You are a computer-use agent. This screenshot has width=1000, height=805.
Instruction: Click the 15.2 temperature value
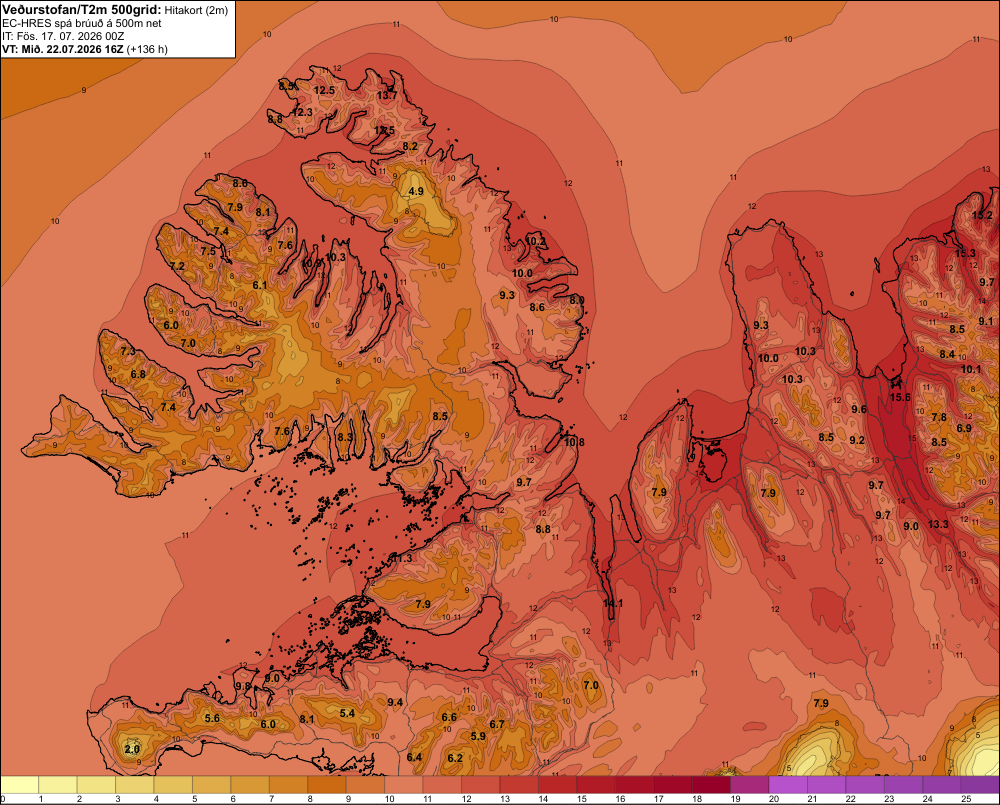click(x=982, y=216)
